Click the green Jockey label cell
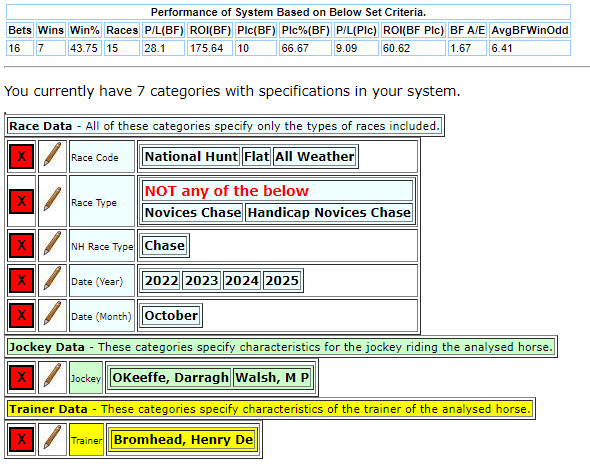 86,378
